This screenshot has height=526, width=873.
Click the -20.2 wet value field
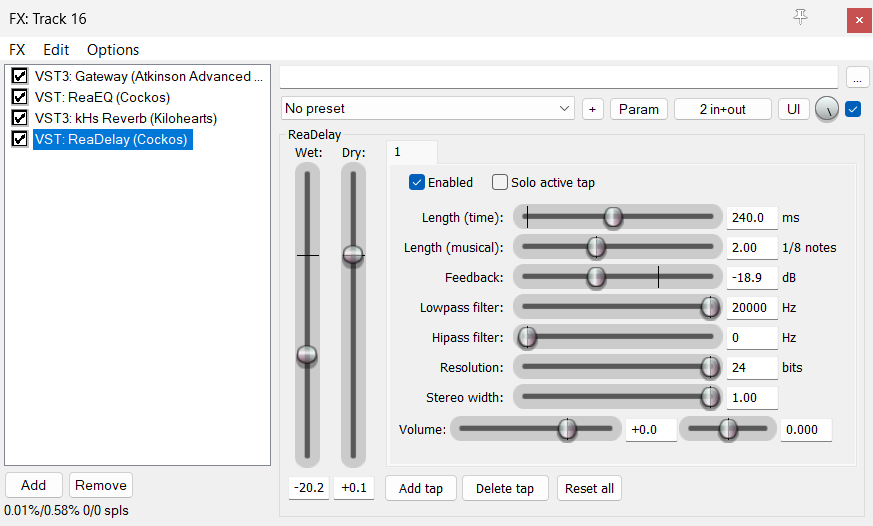pos(309,488)
